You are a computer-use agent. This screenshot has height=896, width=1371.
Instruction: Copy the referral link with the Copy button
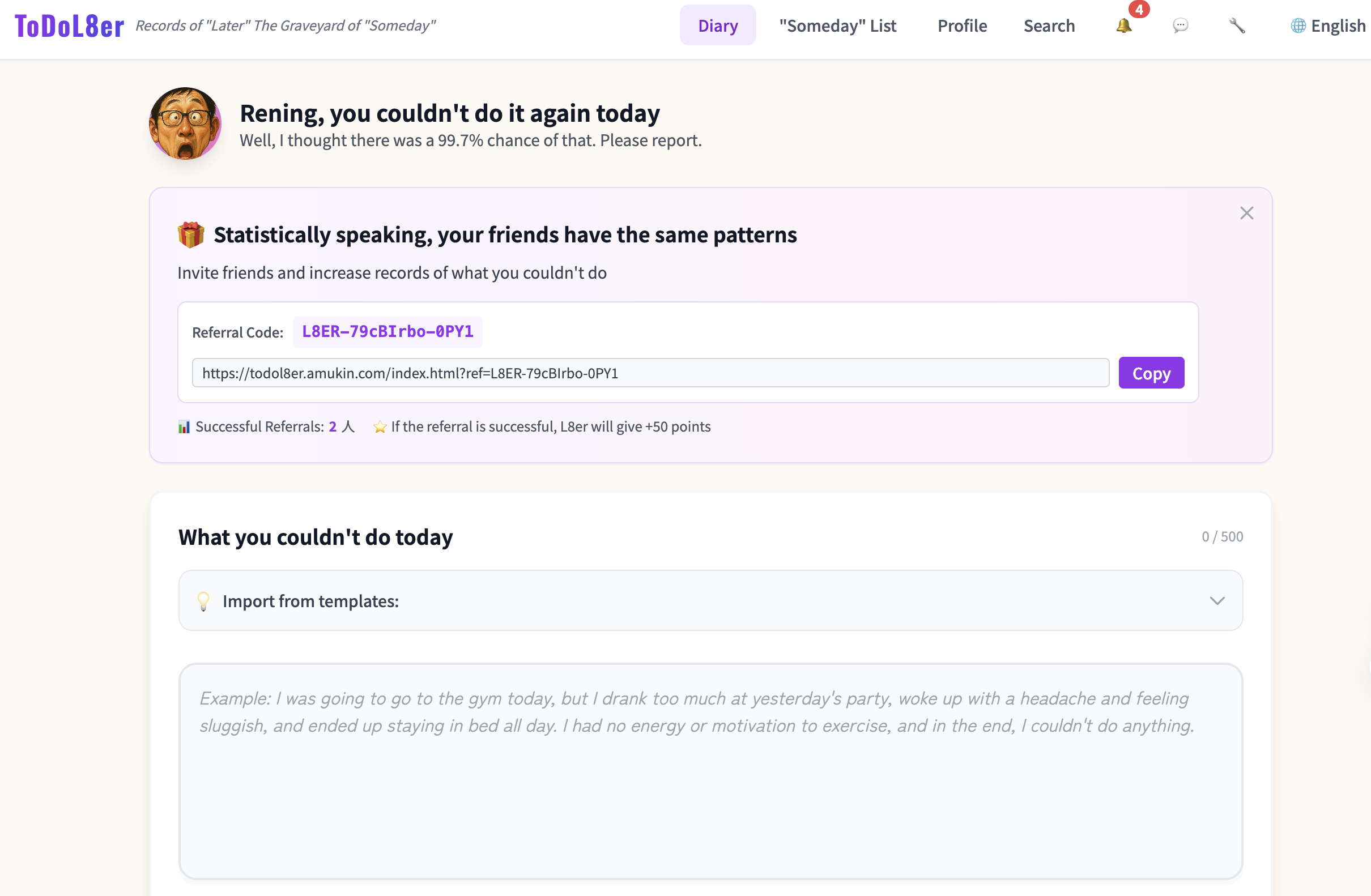[x=1151, y=373]
